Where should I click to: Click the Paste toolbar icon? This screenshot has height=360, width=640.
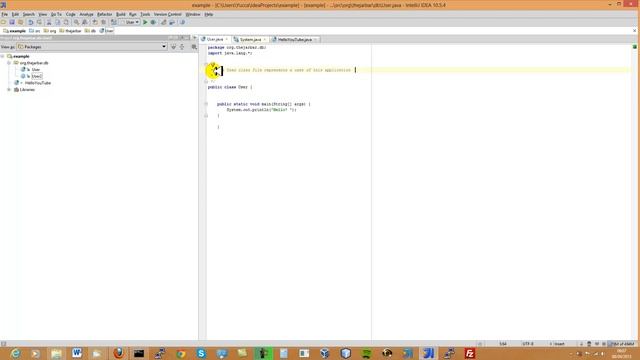66,22
